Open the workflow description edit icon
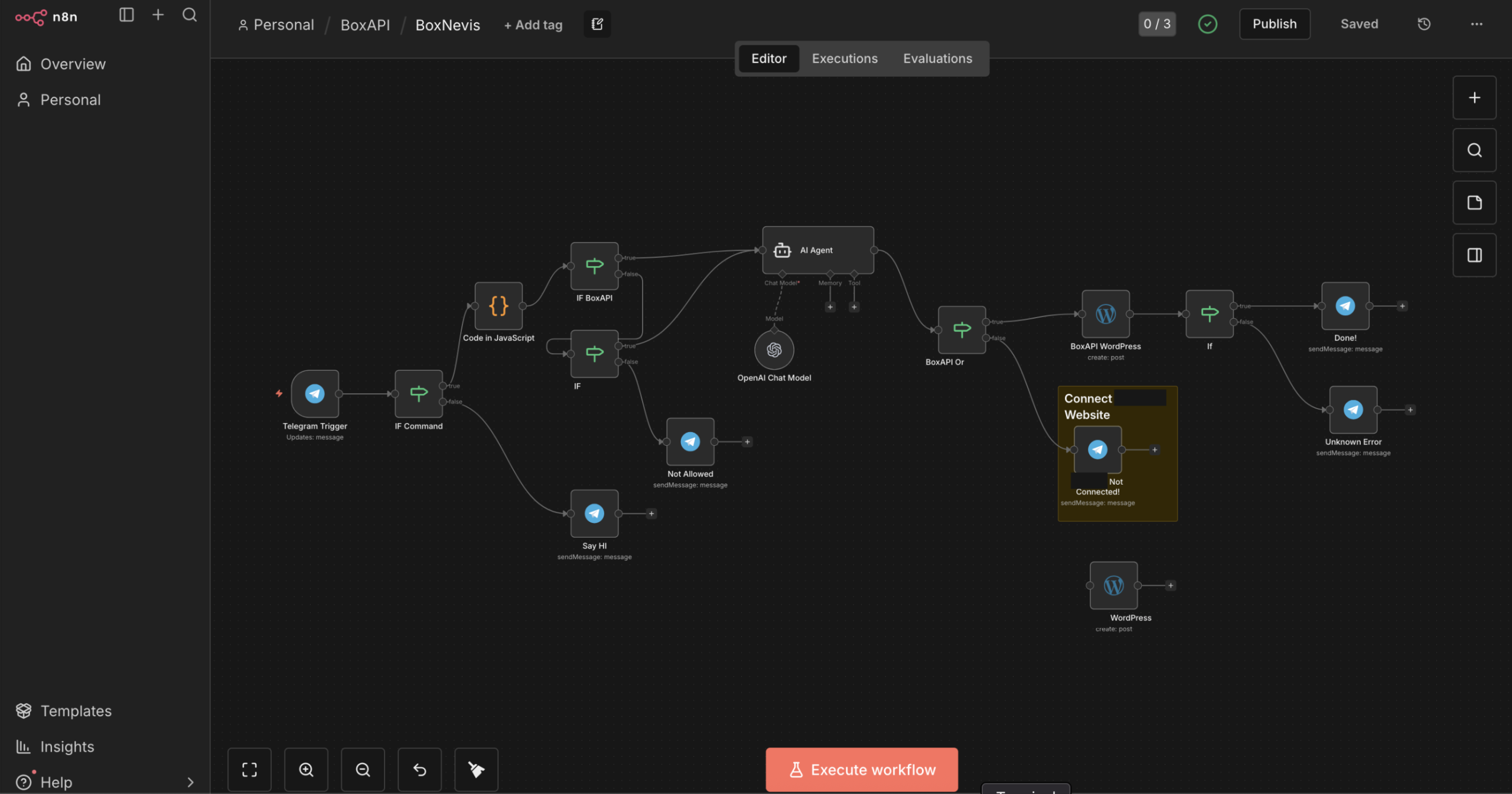 597,24
